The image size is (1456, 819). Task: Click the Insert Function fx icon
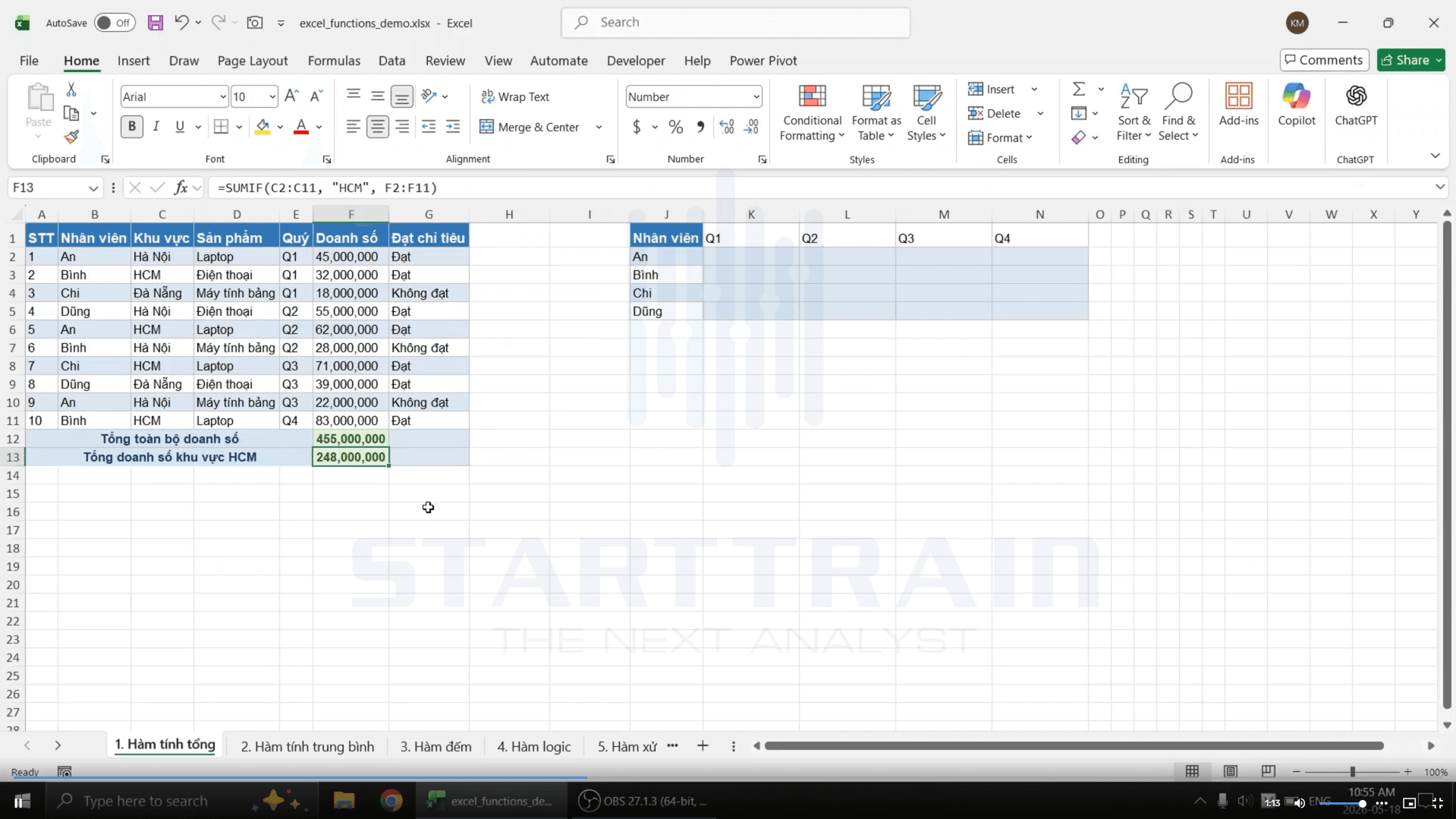point(181,187)
